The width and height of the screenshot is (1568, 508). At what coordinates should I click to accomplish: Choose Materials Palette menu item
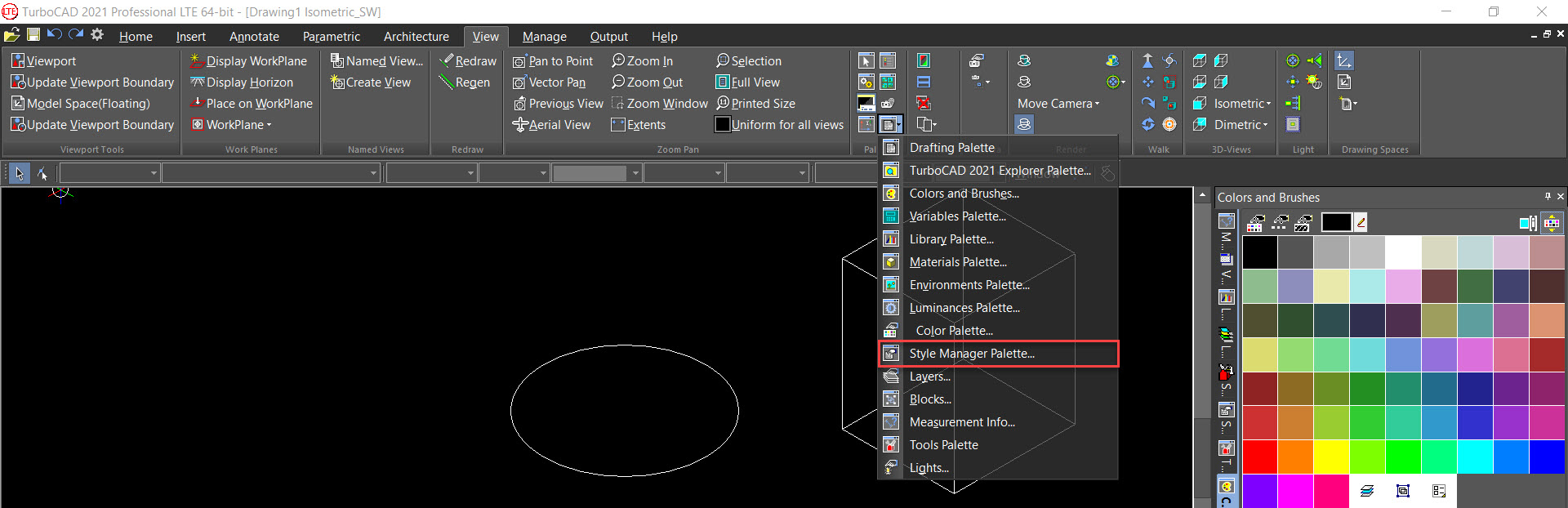pyautogui.click(x=998, y=261)
